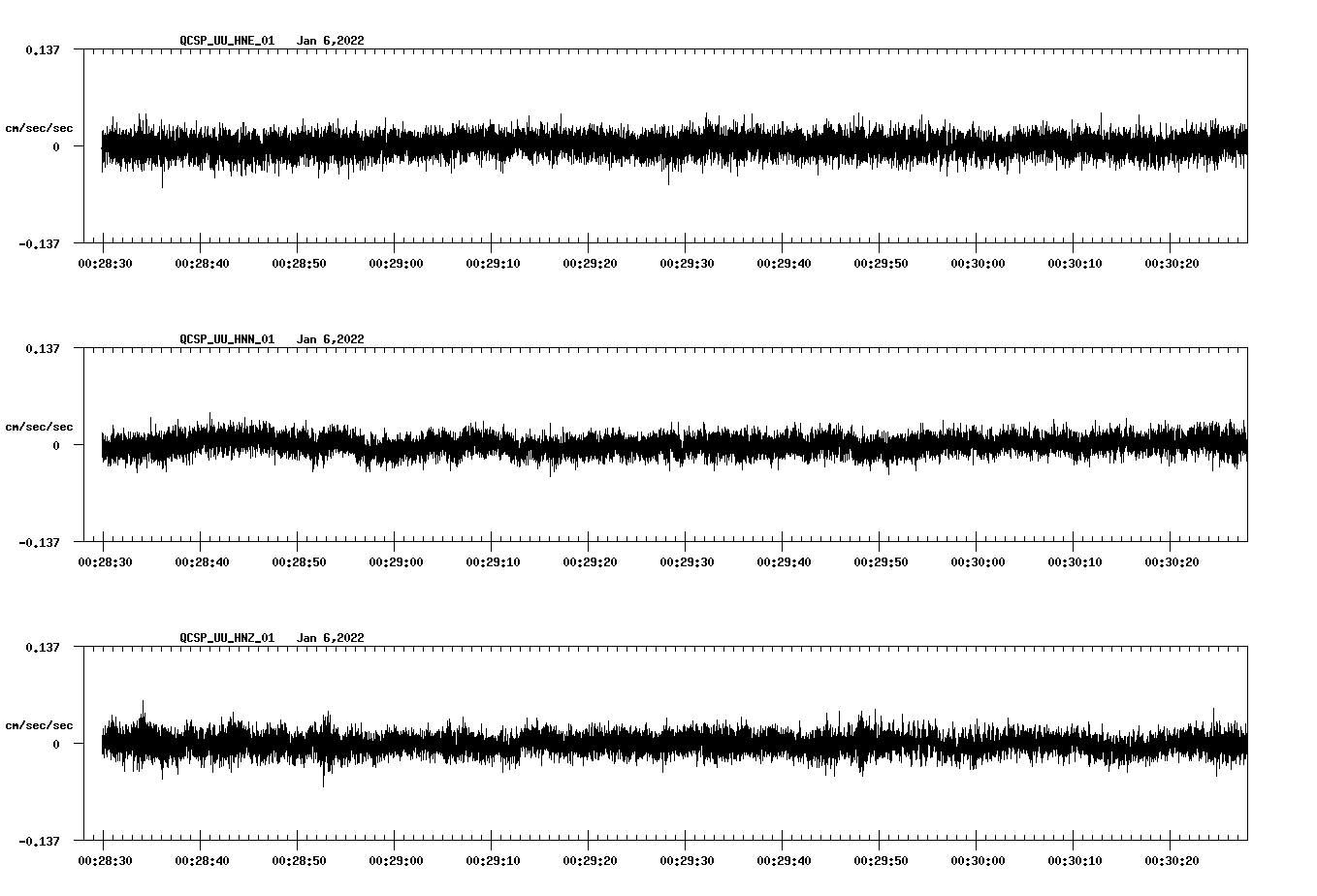This screenshot has height=896, width=1317.
Task: Click the Jan 6,2022 date on HNZ plot
Action: coord(330,638)
